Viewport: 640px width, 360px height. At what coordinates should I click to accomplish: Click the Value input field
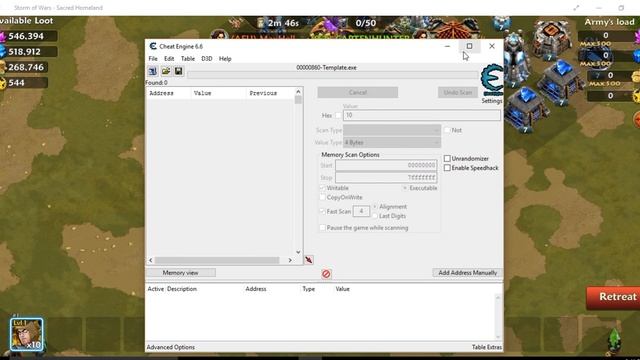click(x=422, y=116)
